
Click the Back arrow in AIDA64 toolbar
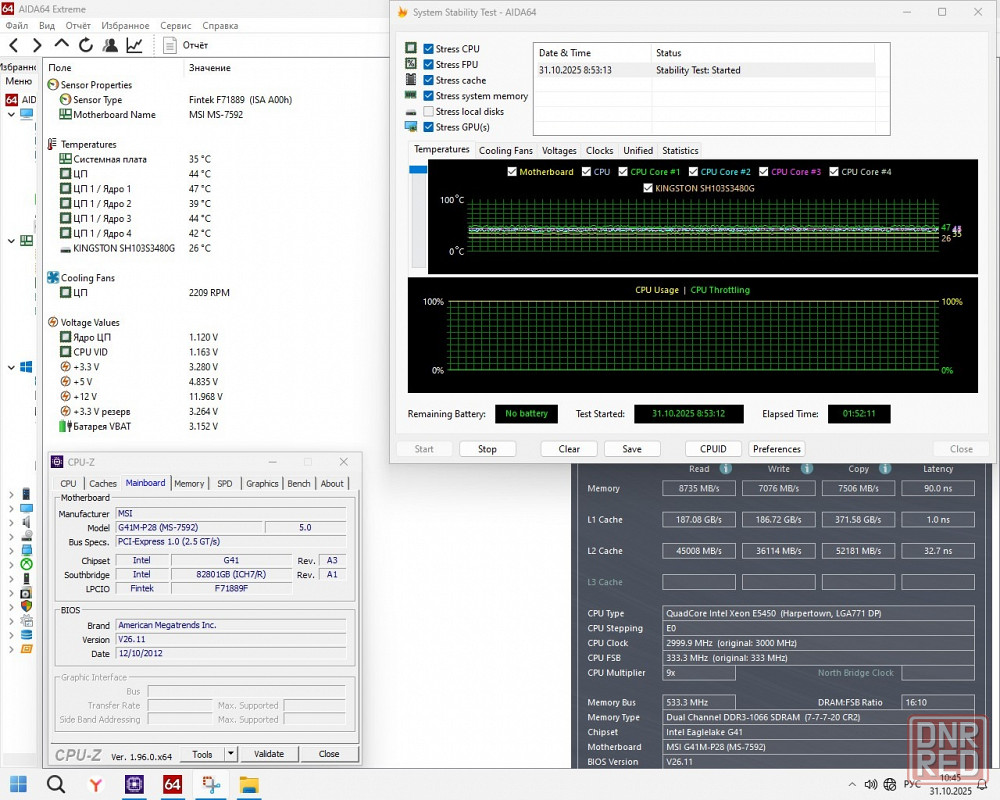tap(14, 45)
